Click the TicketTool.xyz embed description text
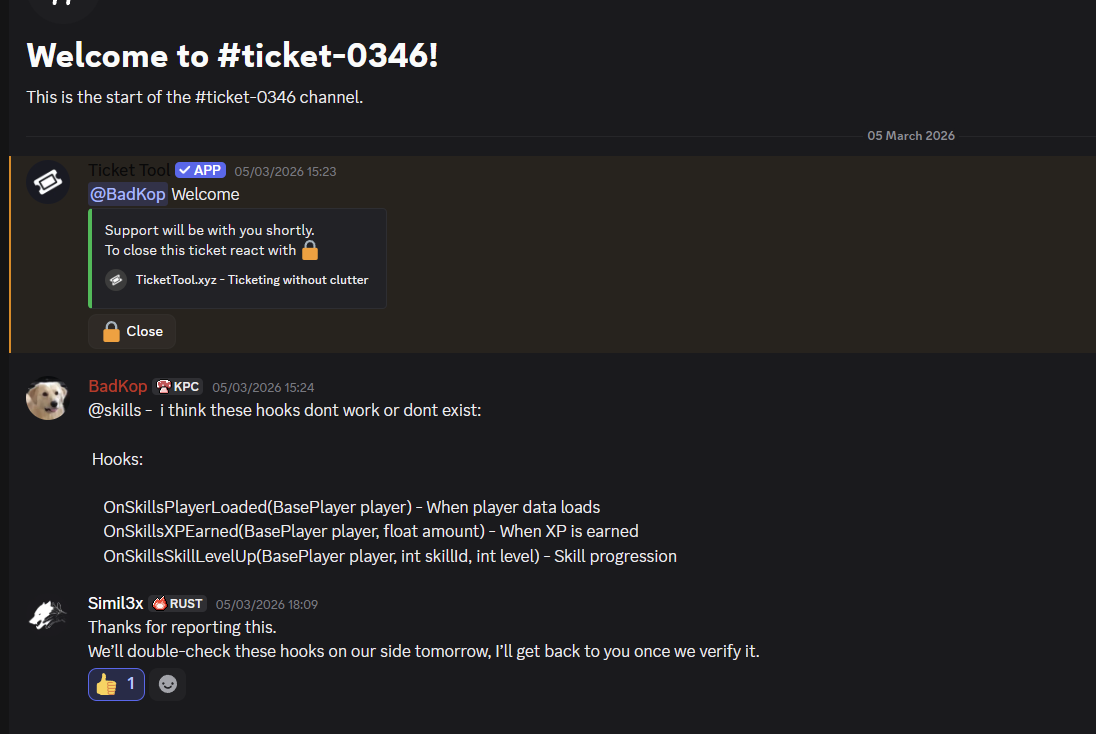Screen dimensions: 1096x734 [250, 280]
